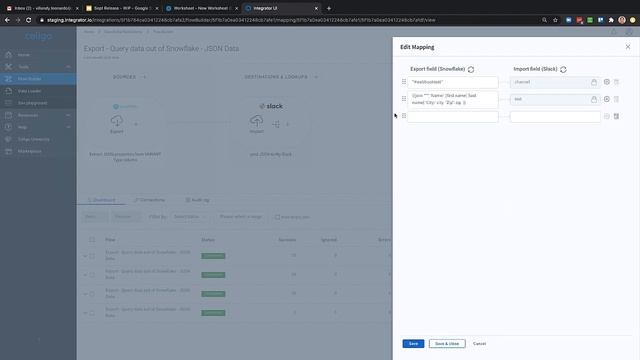Screen dimensions: 640x360
Task: Click the Snowflake Export cloud icon
Action: 117,121
